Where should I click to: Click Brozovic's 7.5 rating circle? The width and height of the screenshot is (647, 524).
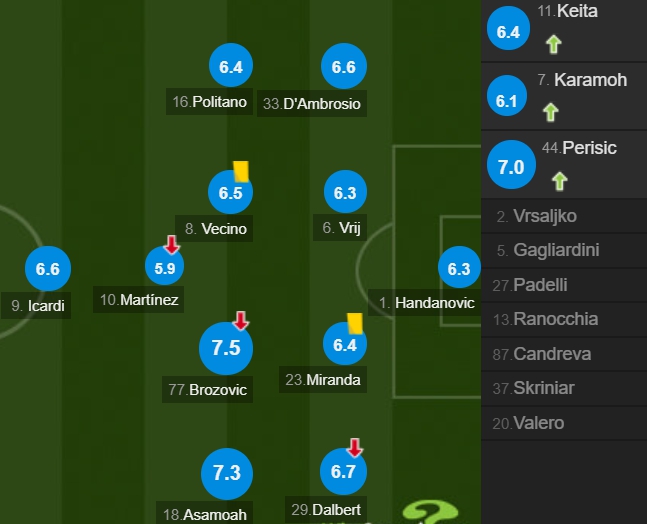pyautogui.click(x=226, y=348)
